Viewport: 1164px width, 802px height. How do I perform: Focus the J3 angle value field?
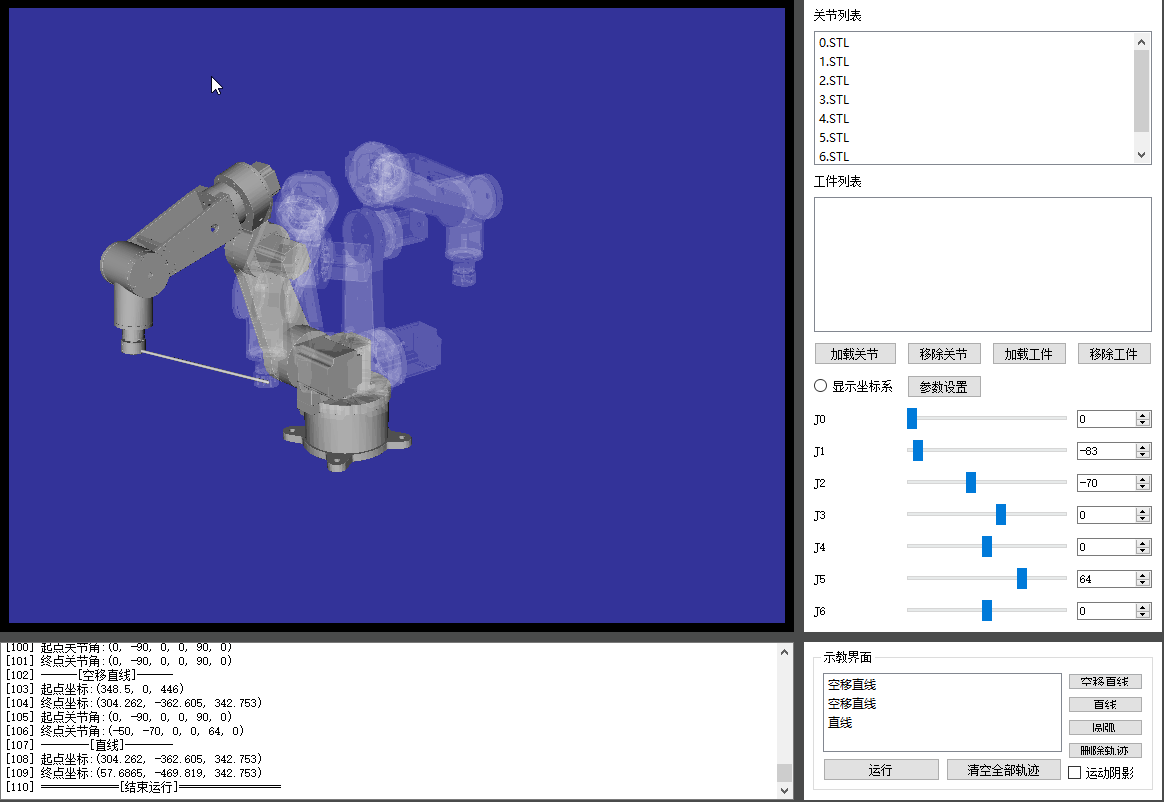[x=1106, y=515]
